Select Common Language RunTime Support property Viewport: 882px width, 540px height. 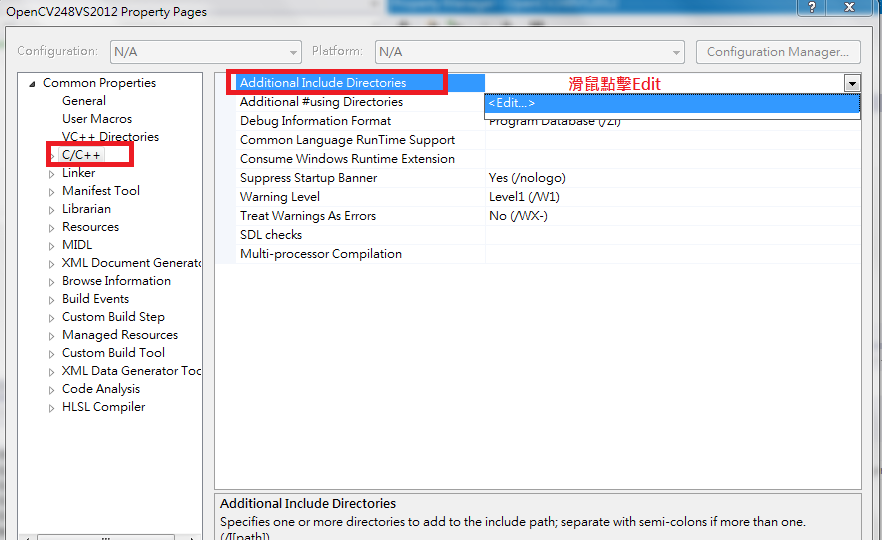coord(347,140)
